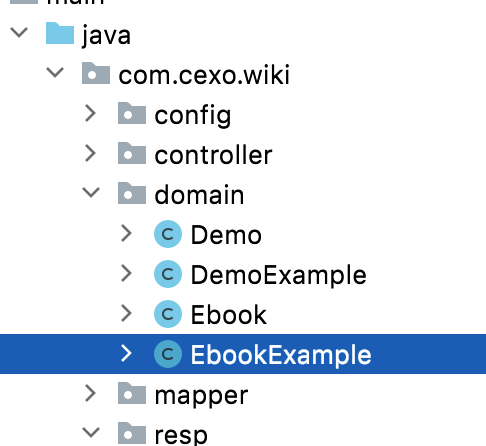Expand the controller package
This screenshot has height=446, width=486.
click(x=90, y=153)
